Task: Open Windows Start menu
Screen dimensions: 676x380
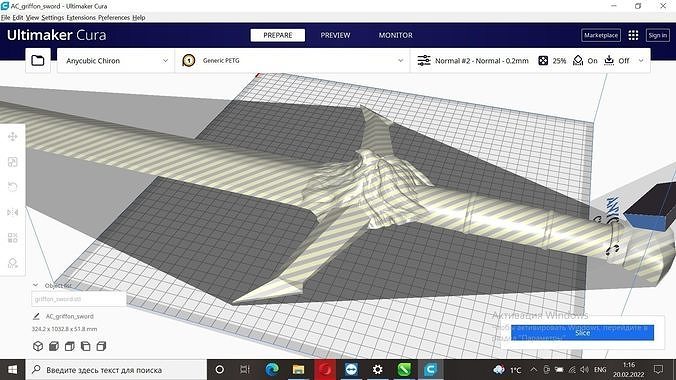Action: click(13, 370)
